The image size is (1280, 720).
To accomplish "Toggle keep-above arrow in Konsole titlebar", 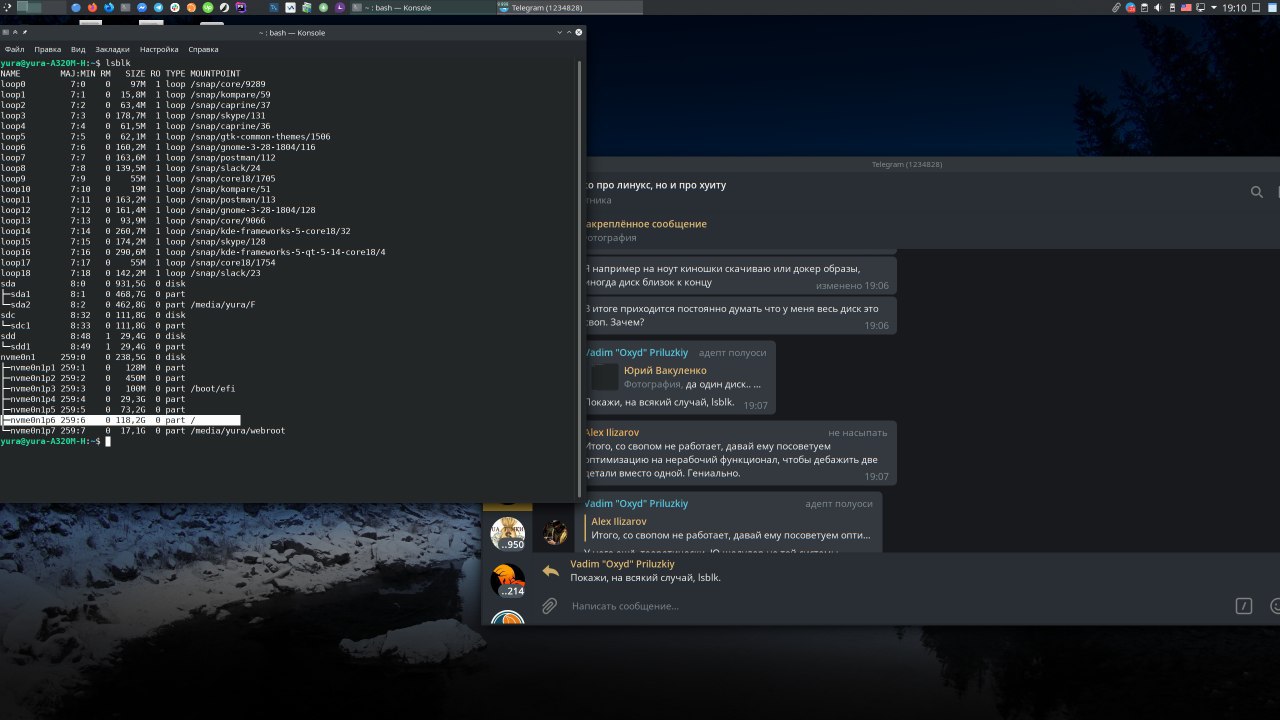I will tap(15, 33).
